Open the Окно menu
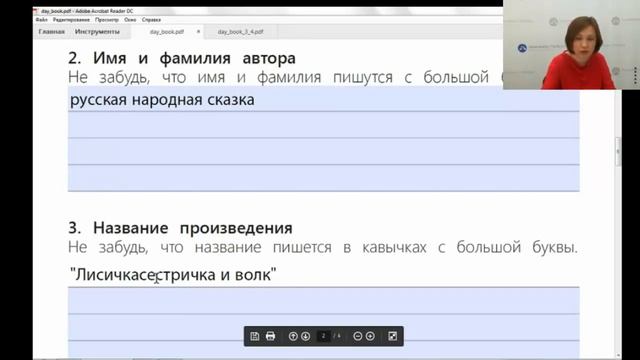 pyautogui.click(x=130, y=20)
